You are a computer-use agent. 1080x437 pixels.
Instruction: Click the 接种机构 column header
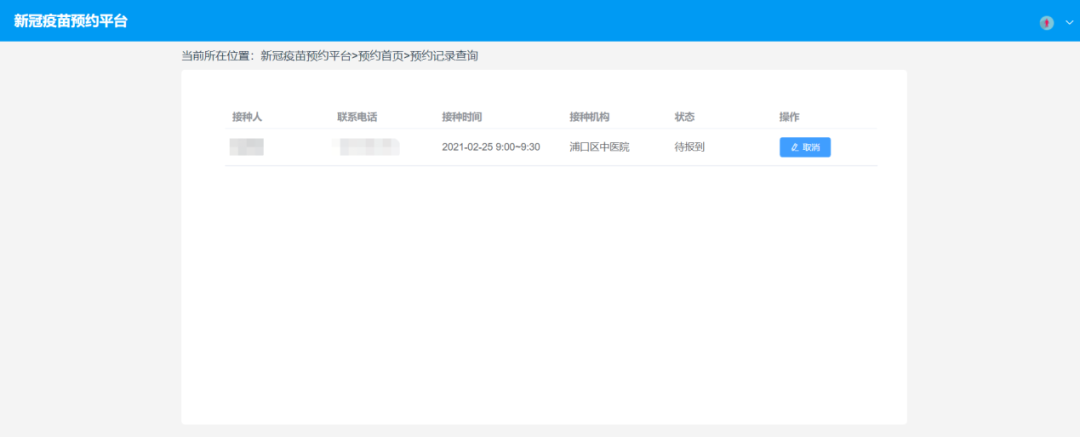pyautogui.click(x=589, y=117)
